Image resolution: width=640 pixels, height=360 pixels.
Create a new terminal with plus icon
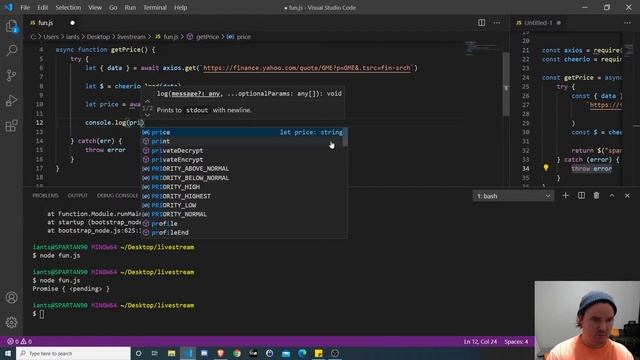[566, 196]
